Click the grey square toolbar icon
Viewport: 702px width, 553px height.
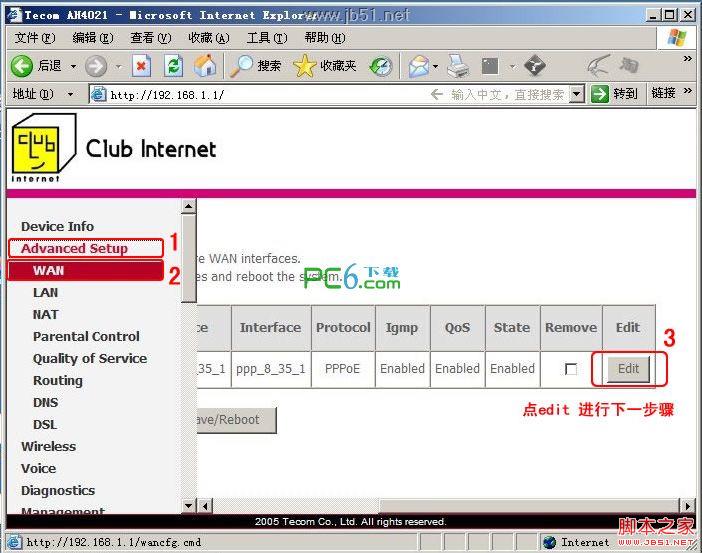click(490, 66)
